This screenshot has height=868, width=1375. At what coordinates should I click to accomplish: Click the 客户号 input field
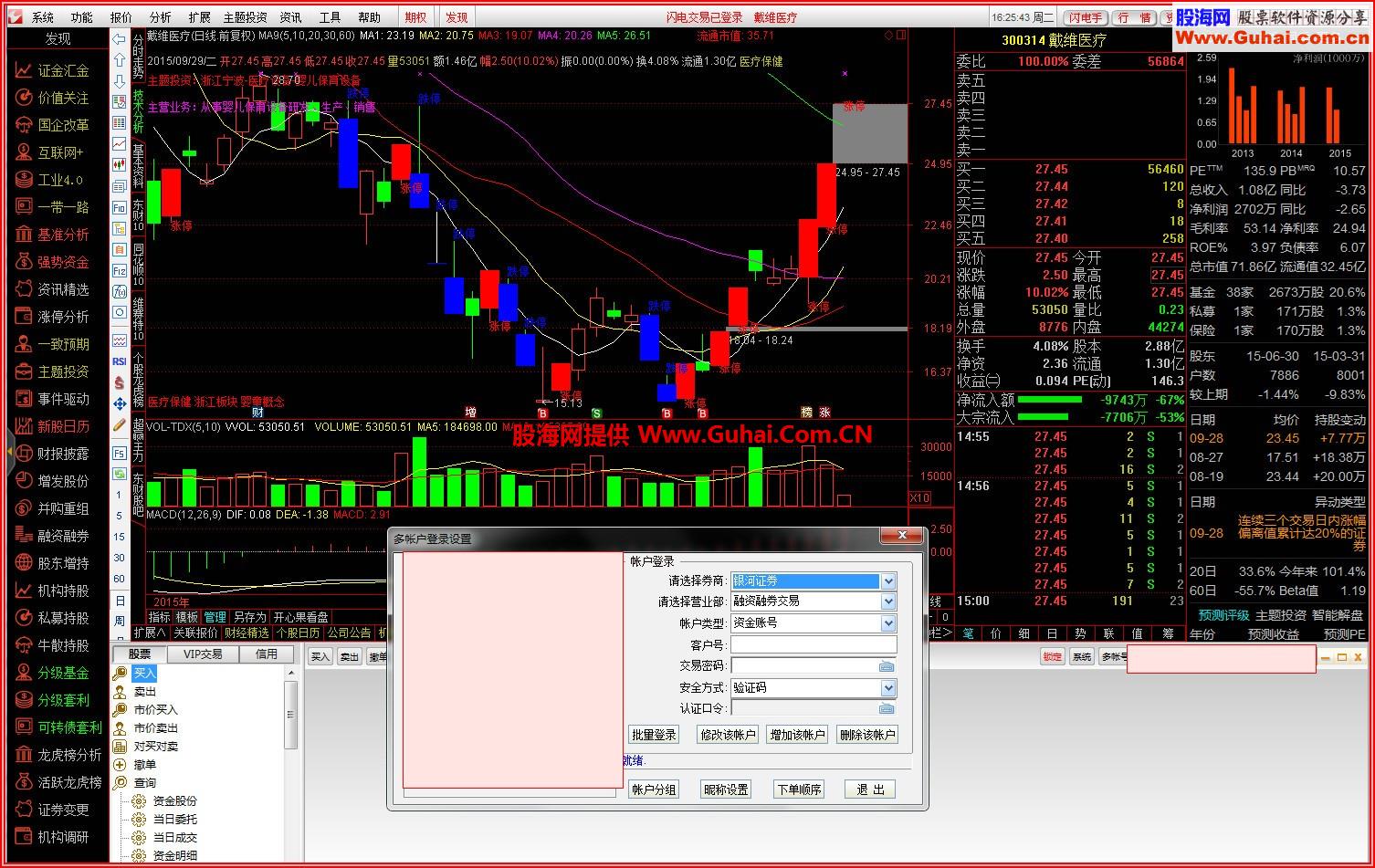(x=813, y=645)
